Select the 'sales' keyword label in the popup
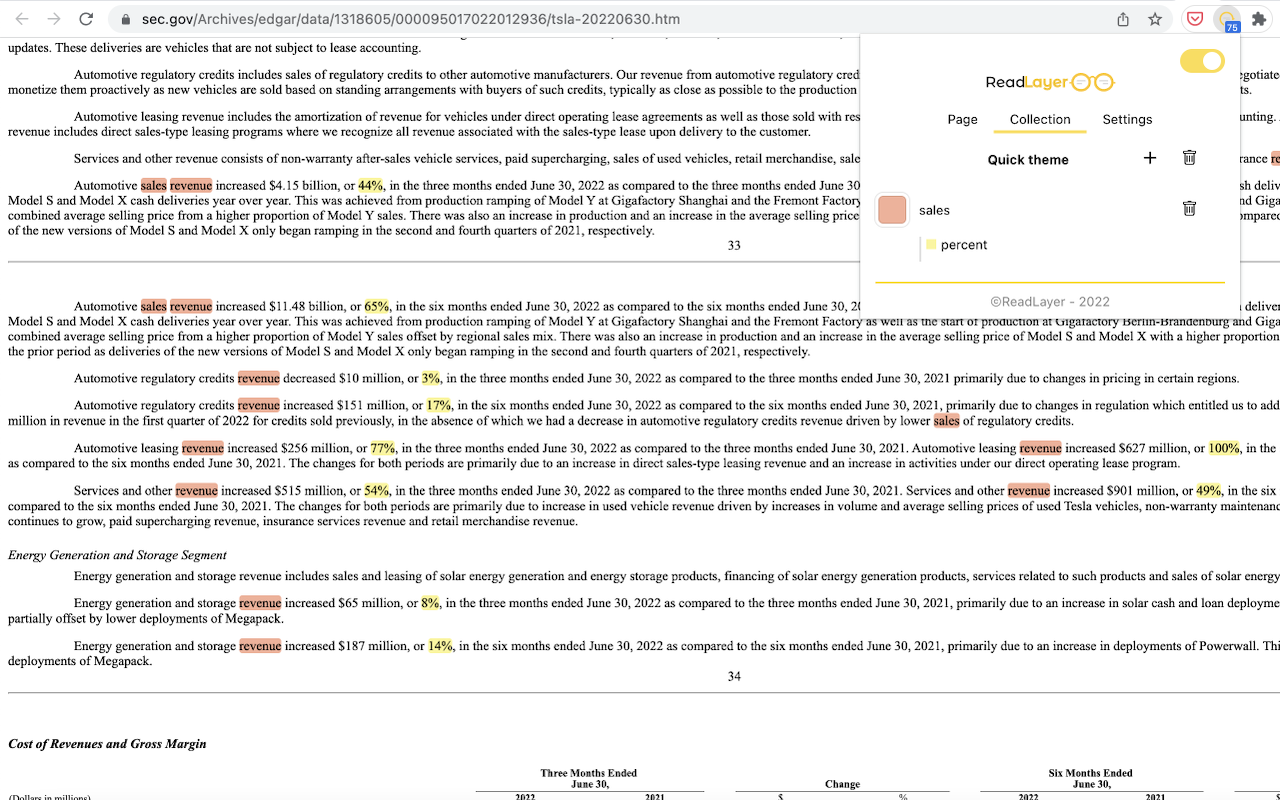 tap(934, 210)
